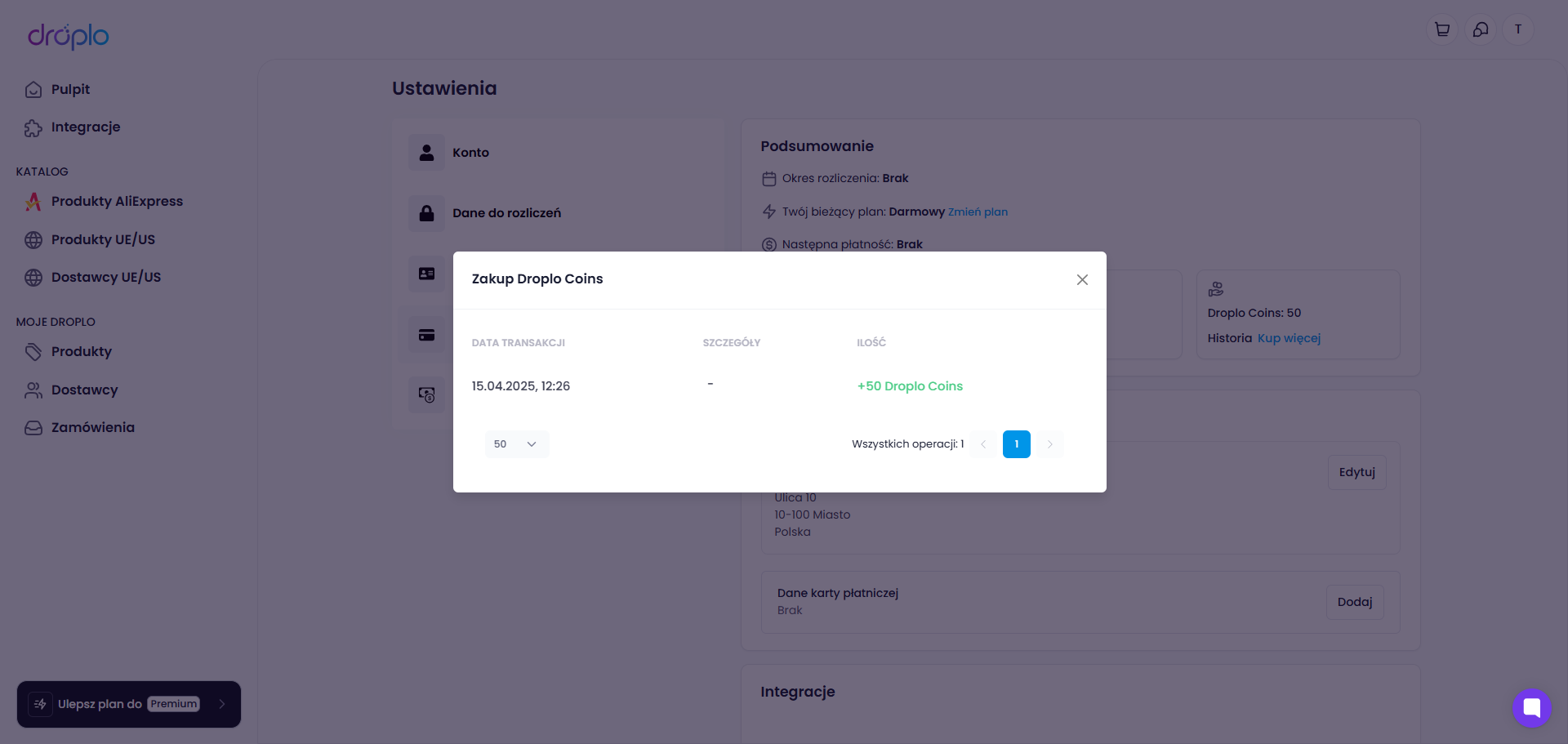Go to previous page arrow
The image size is (1568, 744).
point(983,444)
